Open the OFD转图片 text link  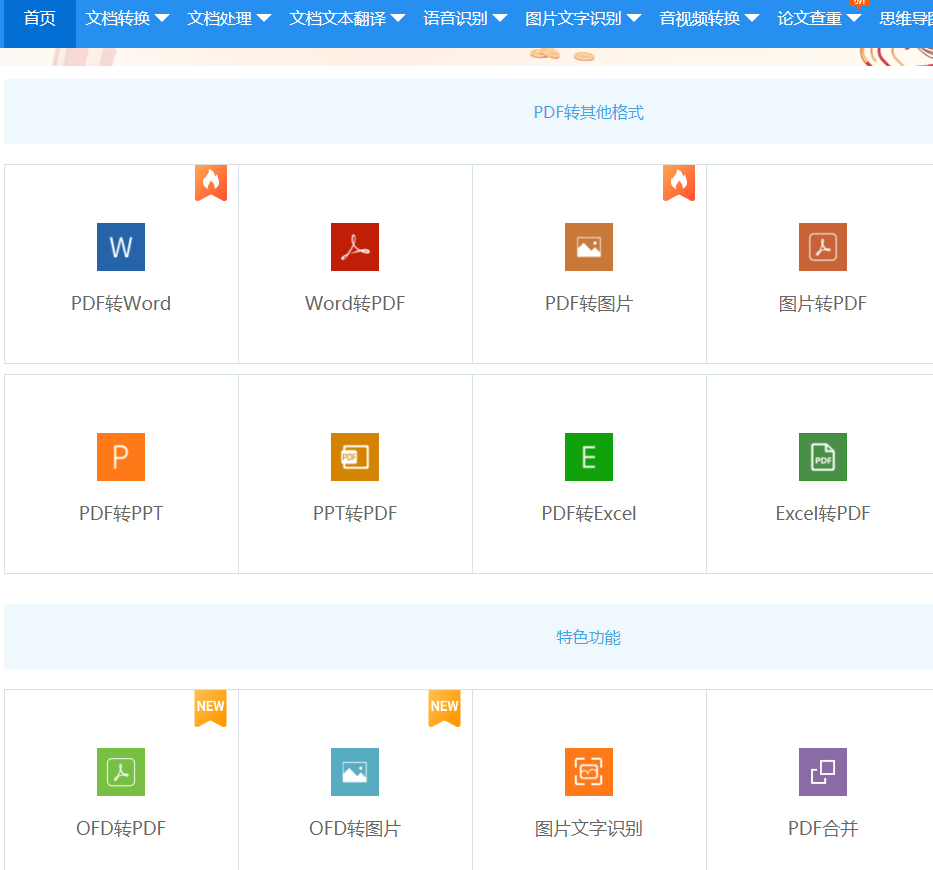tap(355, 828)
